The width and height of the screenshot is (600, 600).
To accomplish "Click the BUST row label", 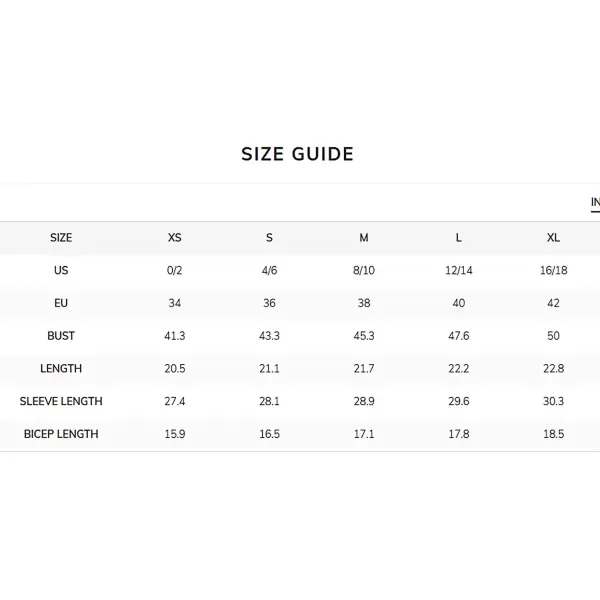I will (x=61, y=336).
